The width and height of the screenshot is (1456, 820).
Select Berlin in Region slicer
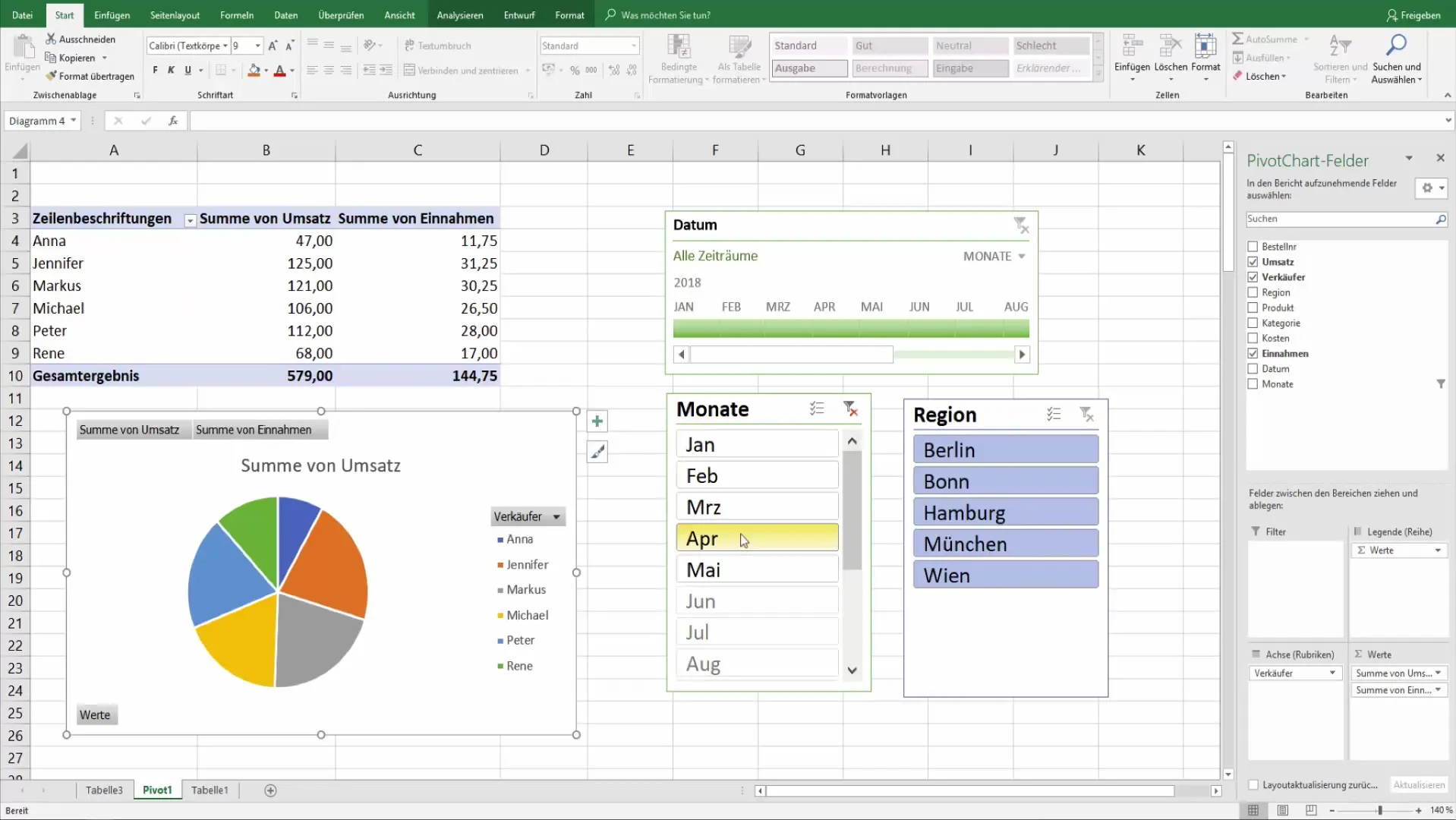point(1006,449)
